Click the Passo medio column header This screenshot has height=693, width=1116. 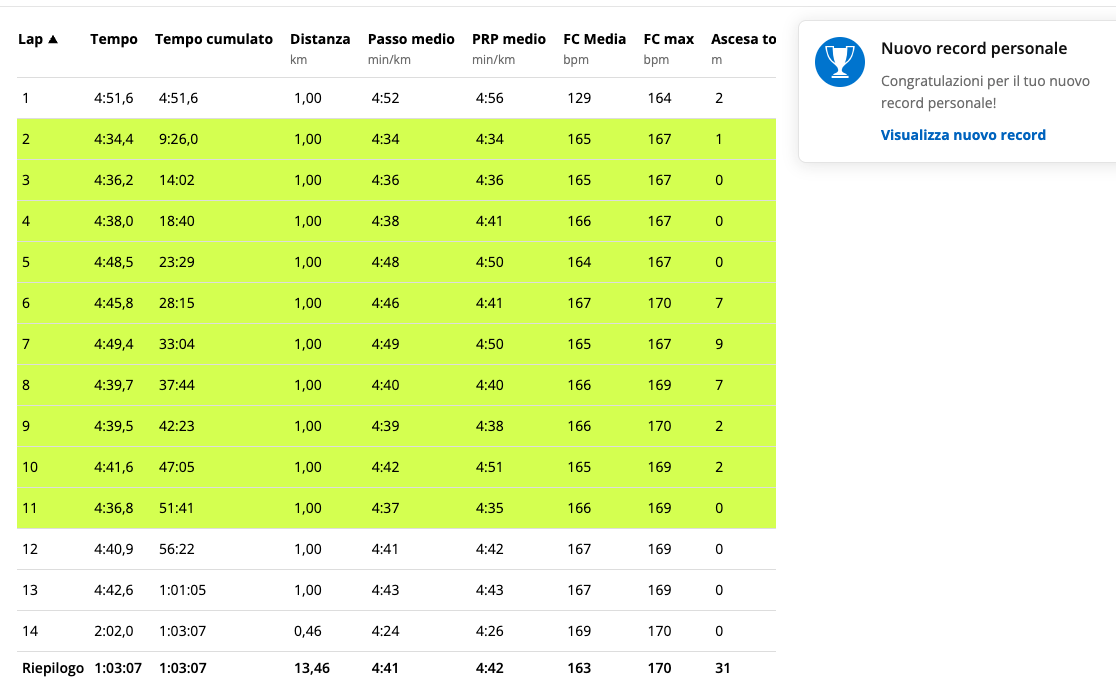click(411, 39)
